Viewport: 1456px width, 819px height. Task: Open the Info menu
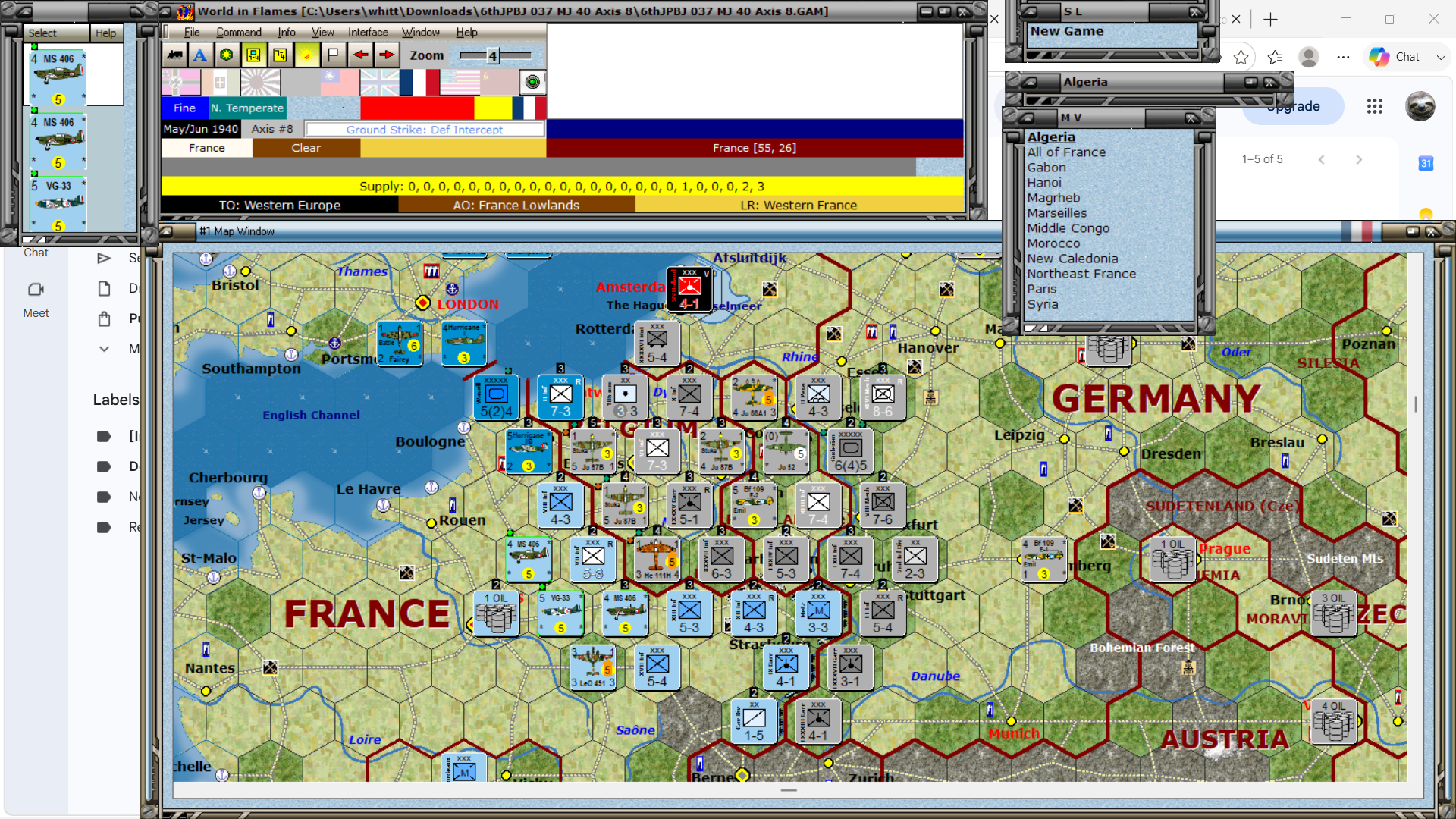287,32
